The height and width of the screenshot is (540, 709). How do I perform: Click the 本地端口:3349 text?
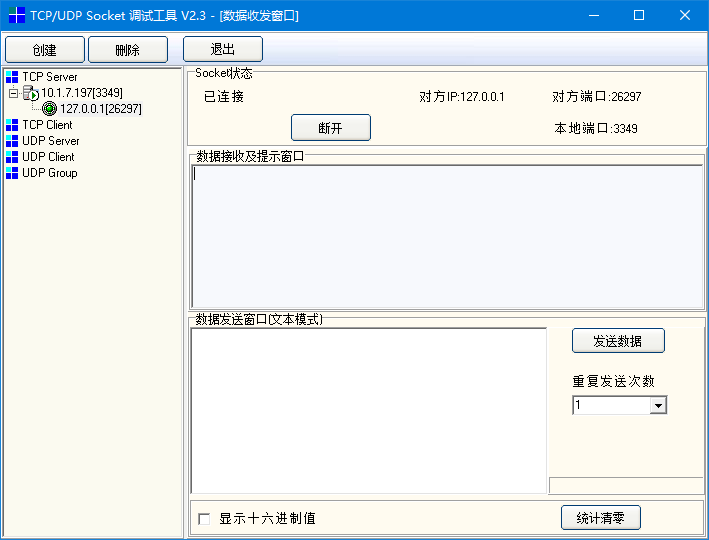pos(596,128)
